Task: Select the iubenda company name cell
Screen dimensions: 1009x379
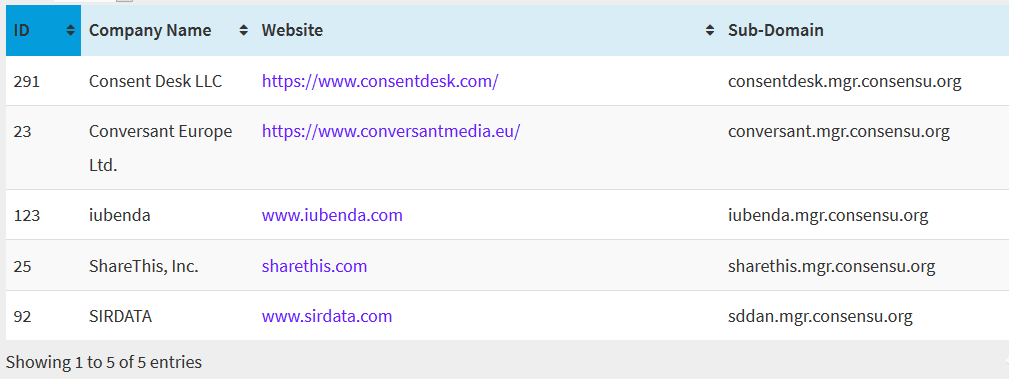Action: [x=167, y=215]
